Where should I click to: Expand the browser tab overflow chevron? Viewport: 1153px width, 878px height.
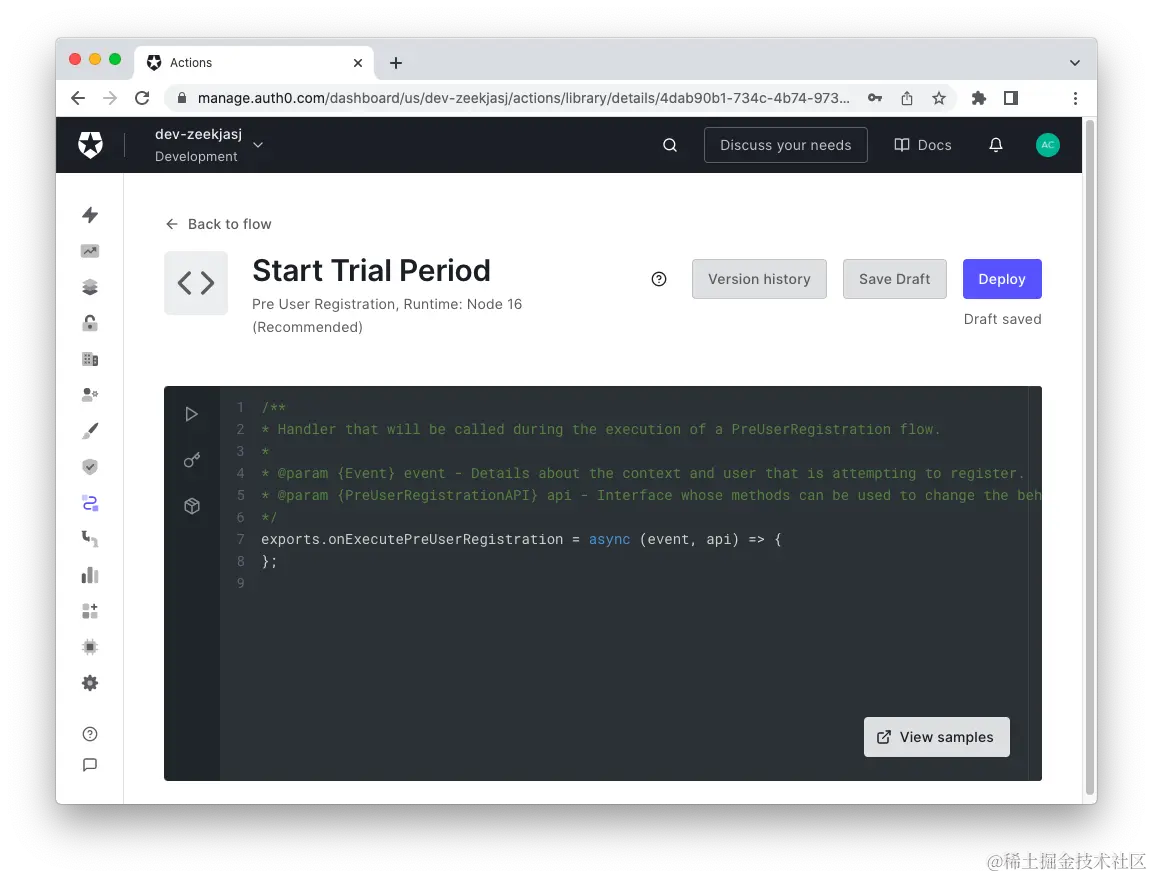pyautogui.click(x=1074, y=62)
